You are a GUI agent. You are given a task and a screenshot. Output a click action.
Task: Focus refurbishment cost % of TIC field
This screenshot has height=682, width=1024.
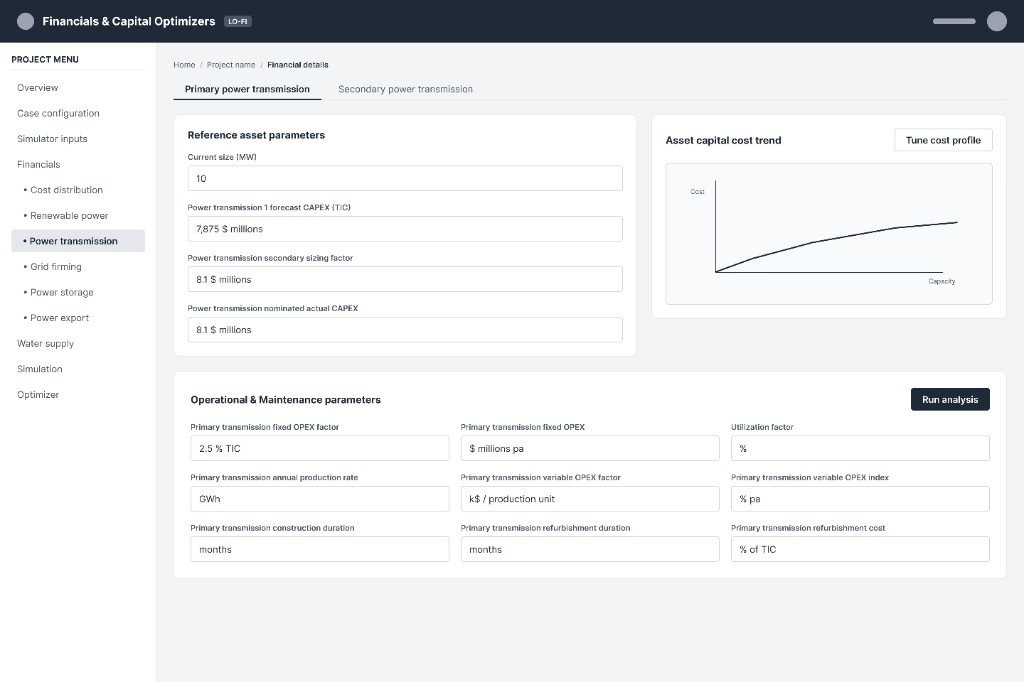point(860,549)
